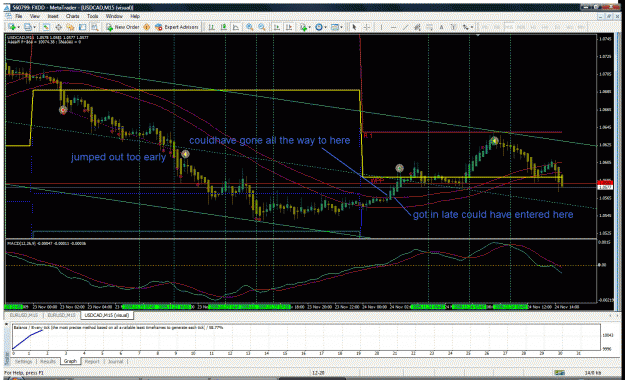This screenshot has height=380, width=625.
Task: Click the Zoom Out magnifier icon
Action: click(261, 27)
